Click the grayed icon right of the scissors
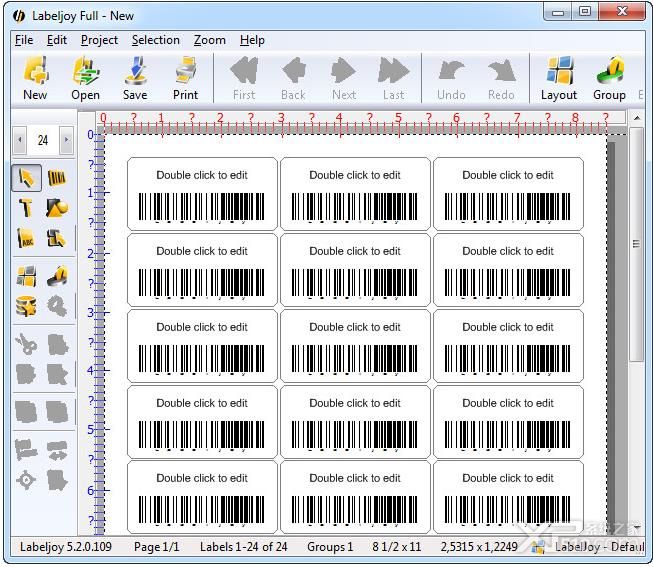 point(57,345)
